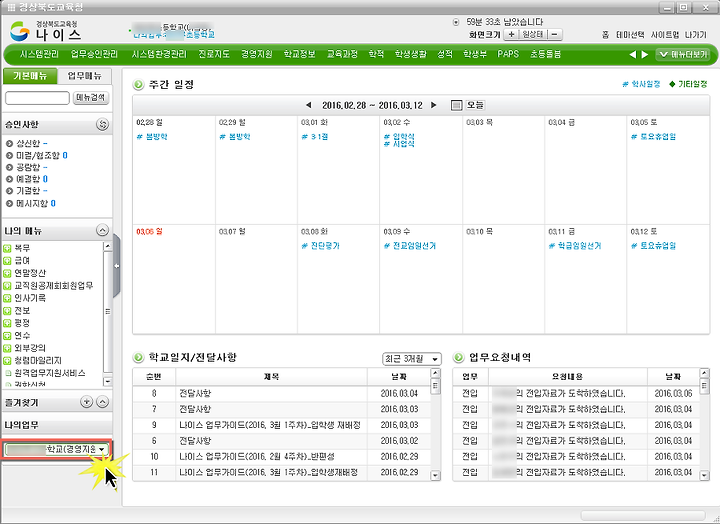Expand 외부강의 in my menu tree
This screenshot has width=720, height=524.
[7, 348]
